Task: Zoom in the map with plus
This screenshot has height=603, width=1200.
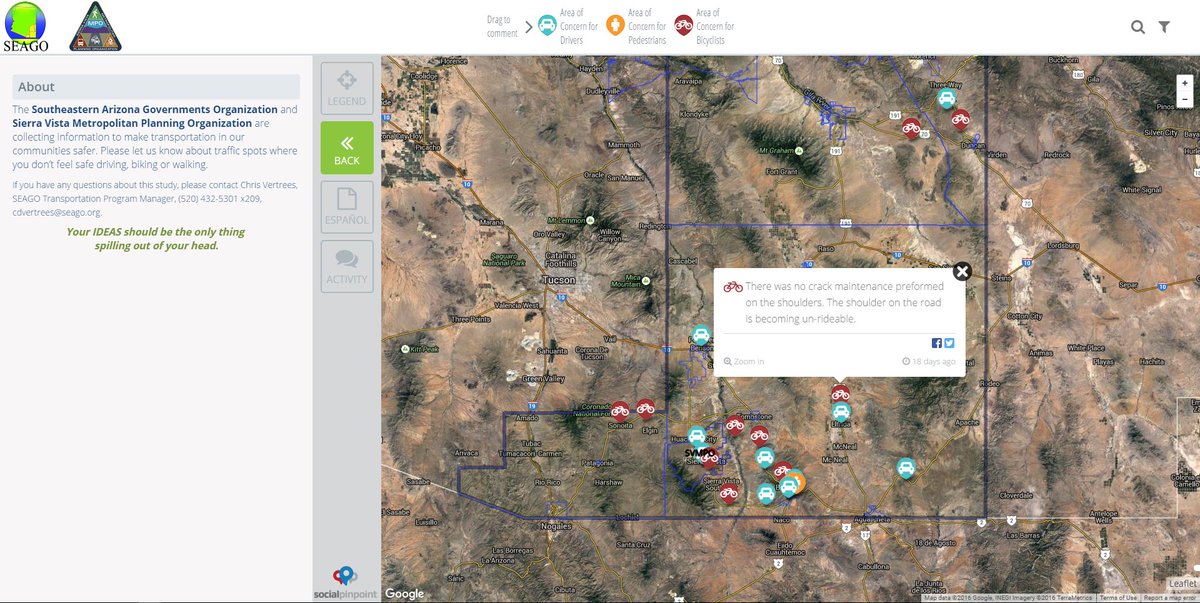Action: 1184,83
